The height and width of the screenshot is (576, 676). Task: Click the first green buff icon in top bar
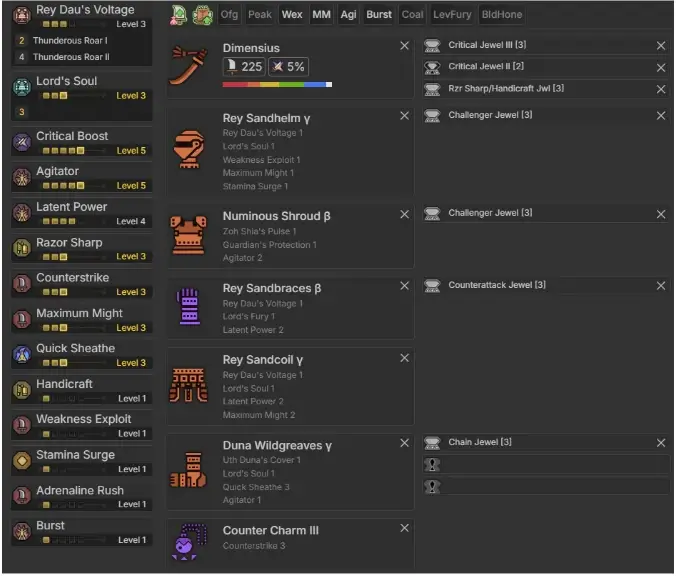pos(179,15)
